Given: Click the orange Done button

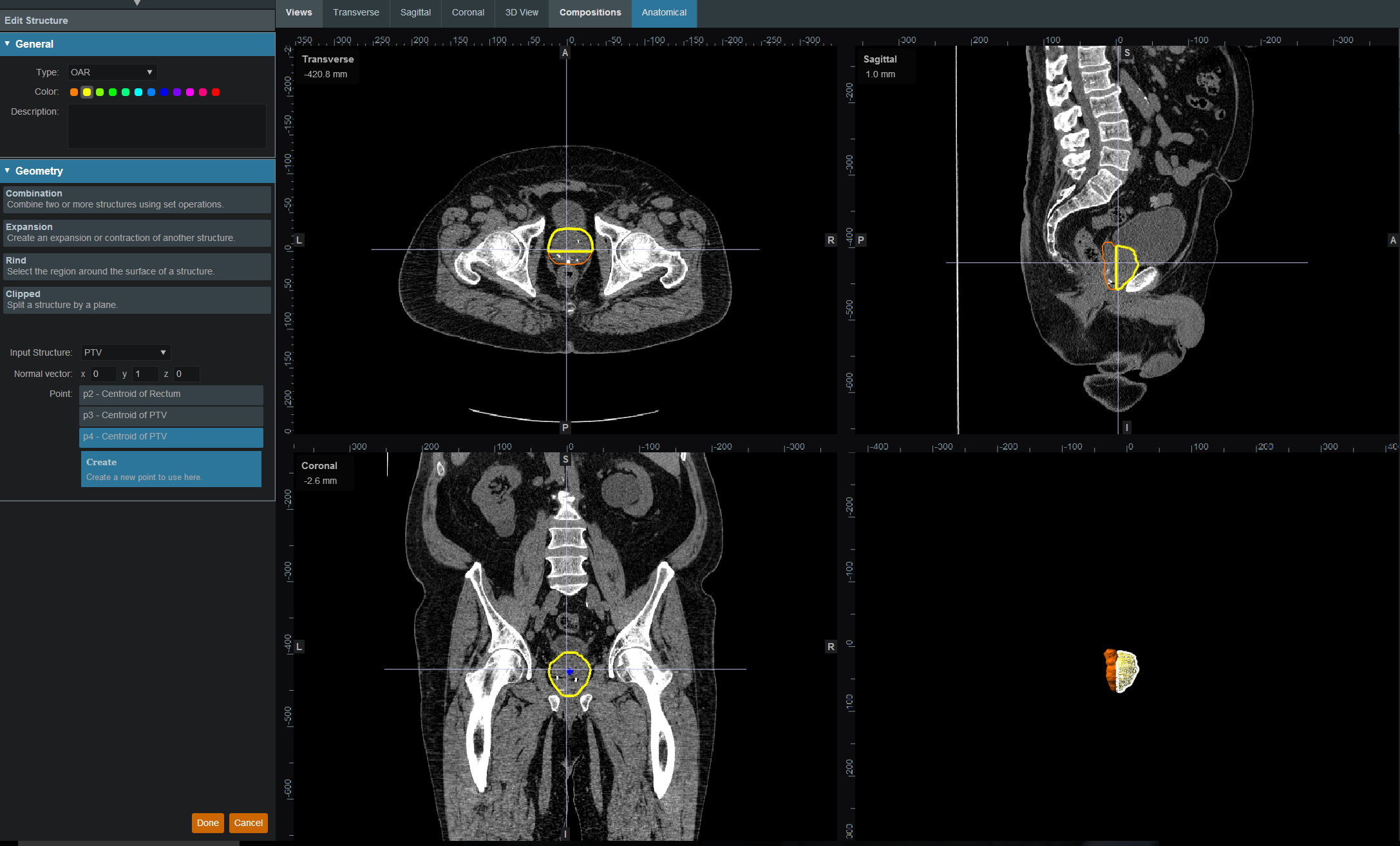Looking at the screenshot, I should (207, 823).
